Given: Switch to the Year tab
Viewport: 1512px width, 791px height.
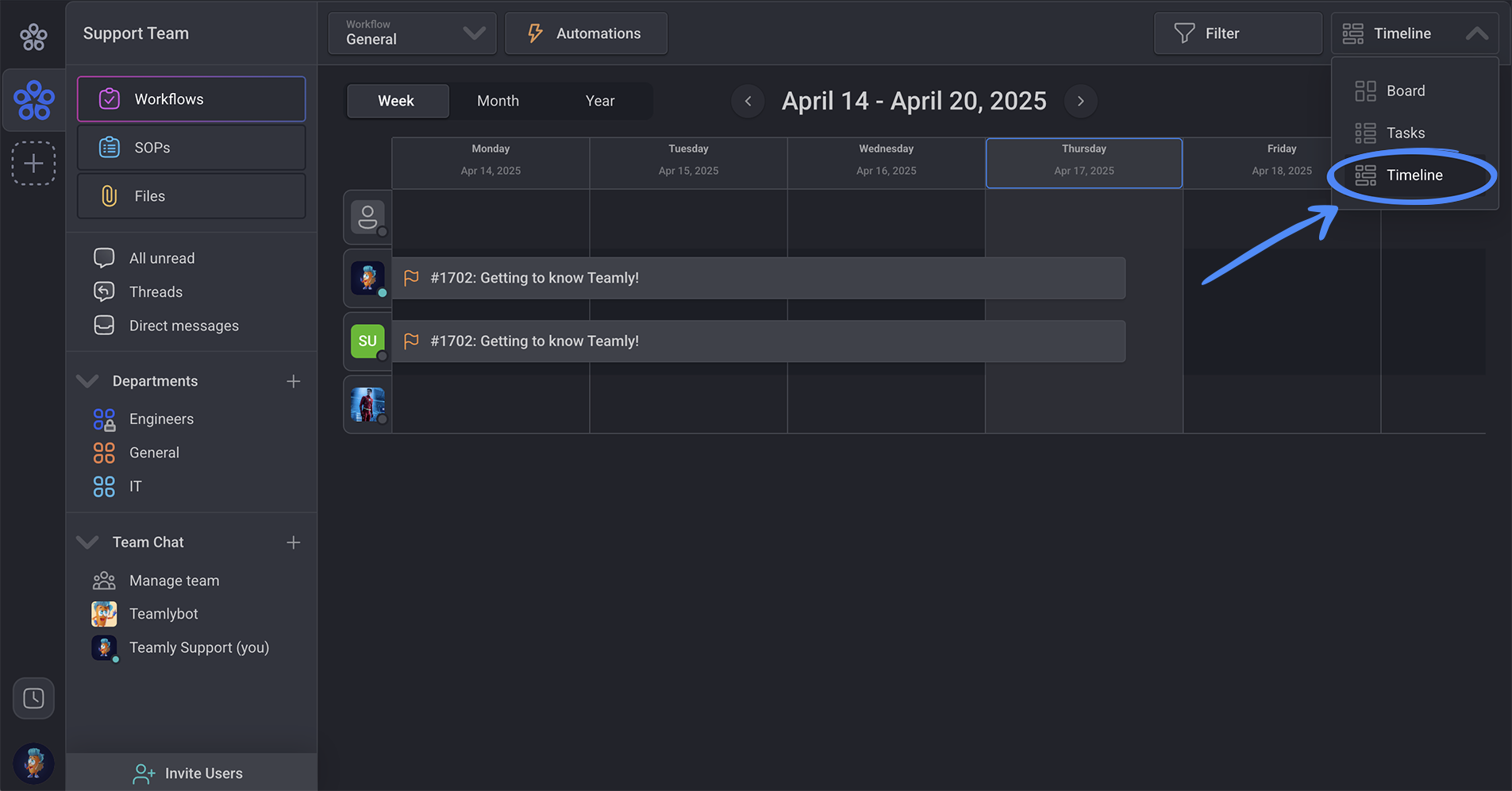Looking at the screenshot, I should coord(600,101).
